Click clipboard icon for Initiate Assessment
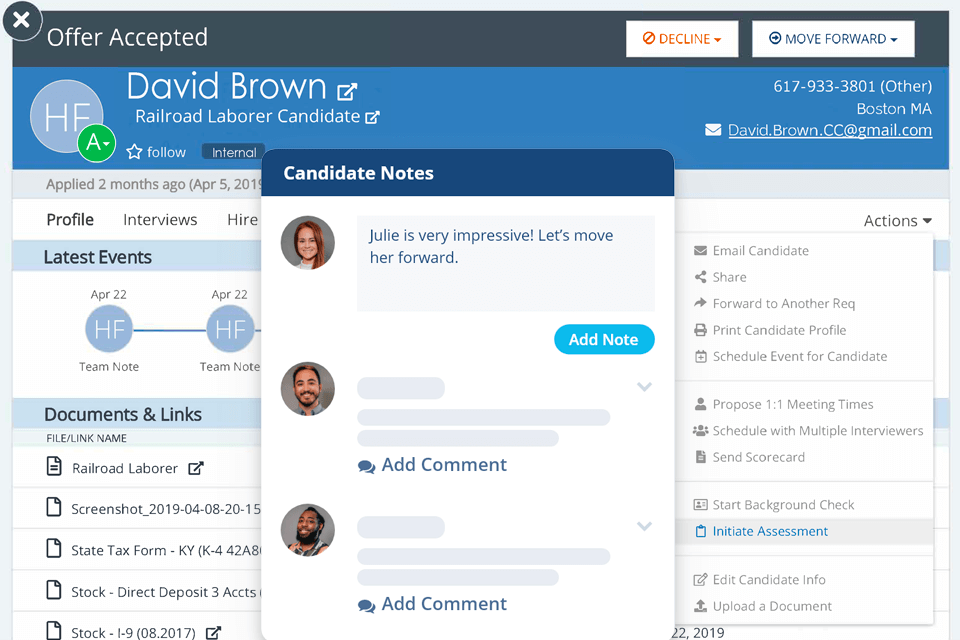Image resolution: width=960 pixels, height=640 pixels. click(x=700, y=531)
